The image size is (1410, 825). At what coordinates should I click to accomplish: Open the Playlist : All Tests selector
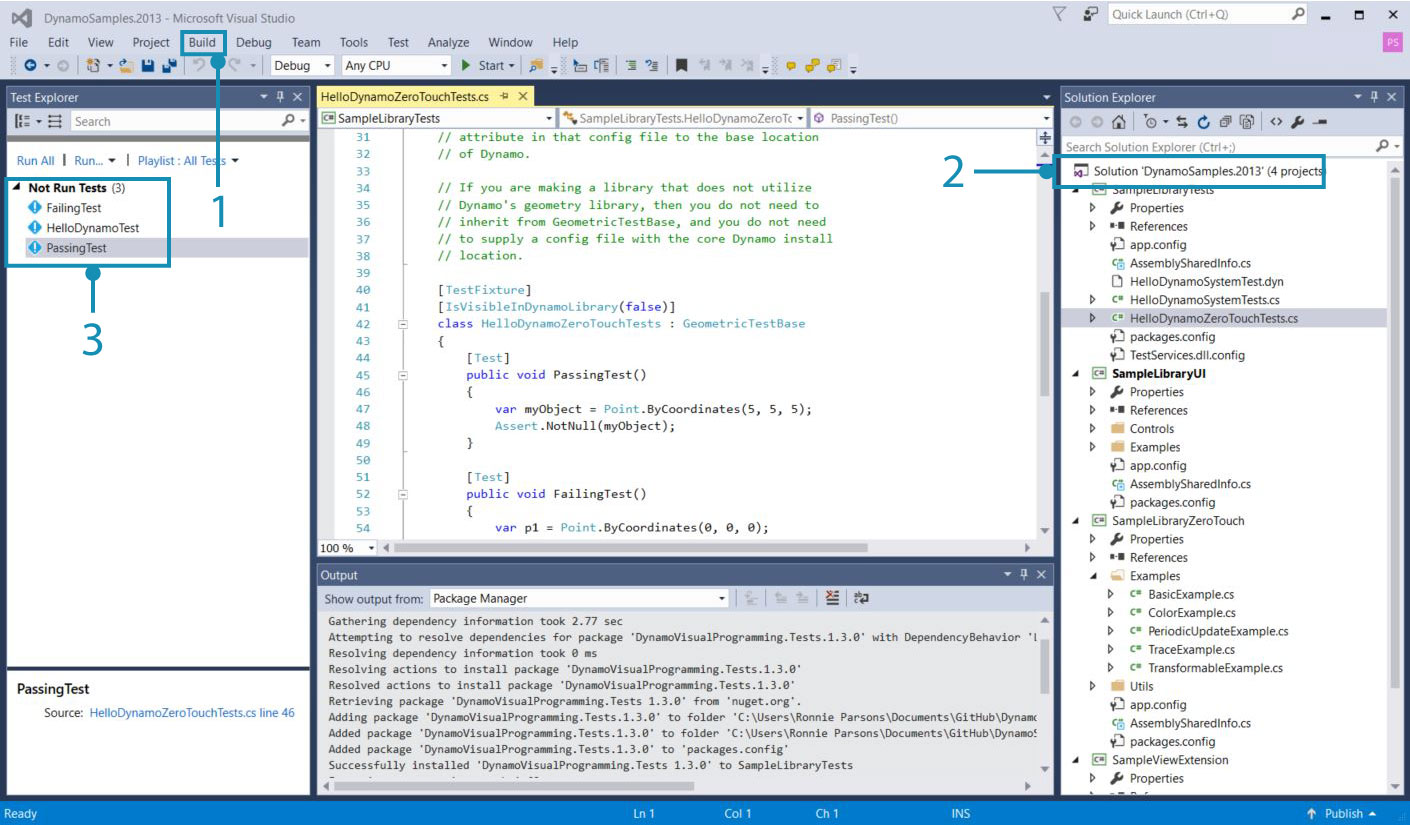click(188, 160)
